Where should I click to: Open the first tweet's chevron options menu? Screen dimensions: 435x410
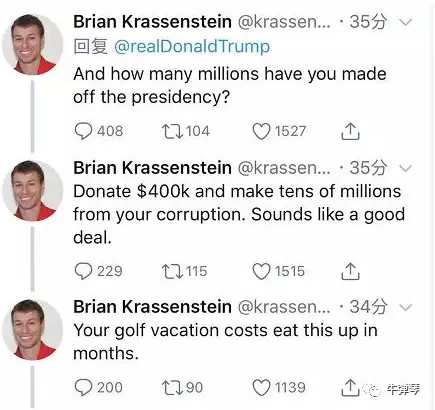tap(406, 22)
